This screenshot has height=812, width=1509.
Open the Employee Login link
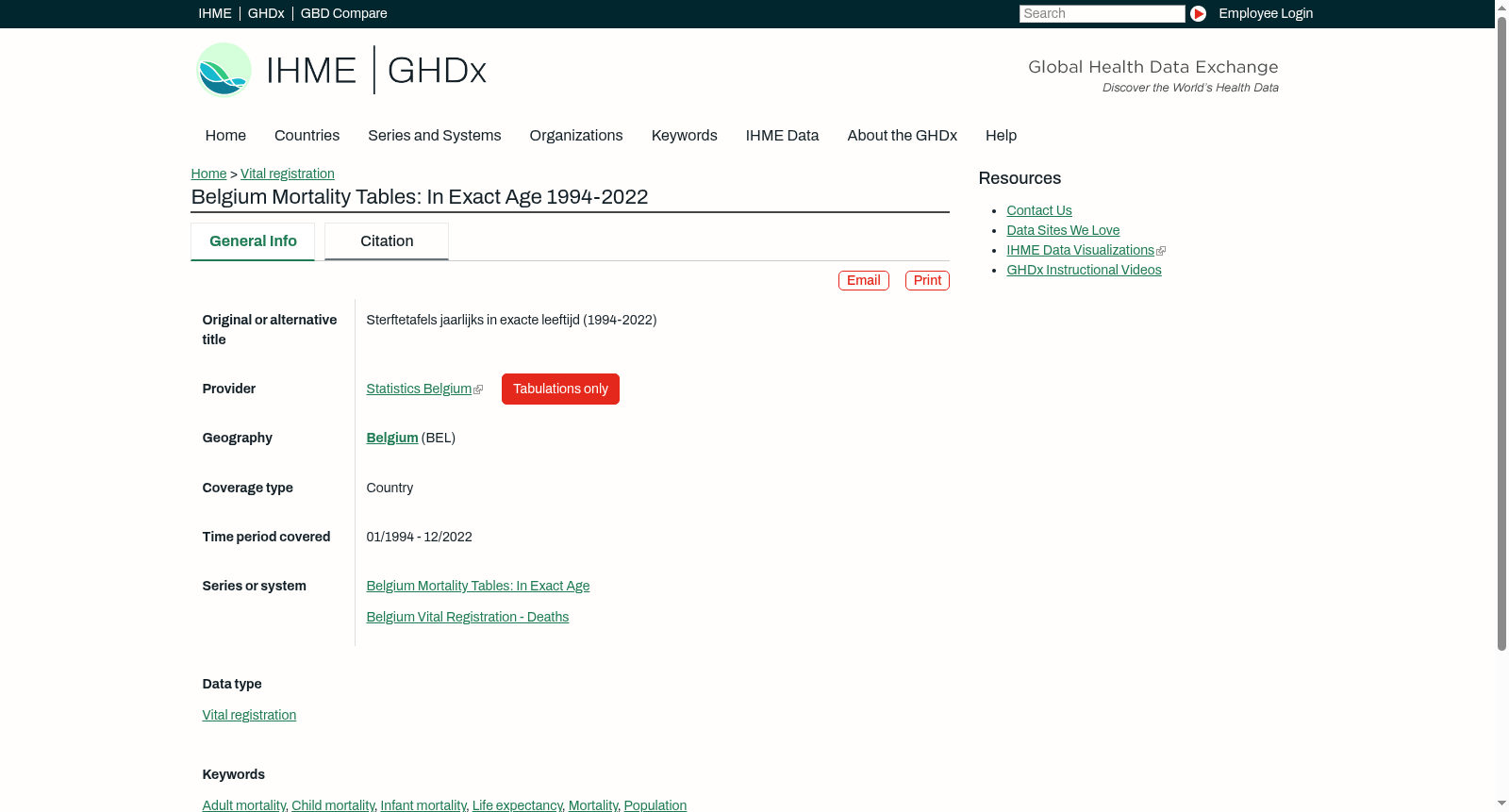click(x=1266, y=13)
